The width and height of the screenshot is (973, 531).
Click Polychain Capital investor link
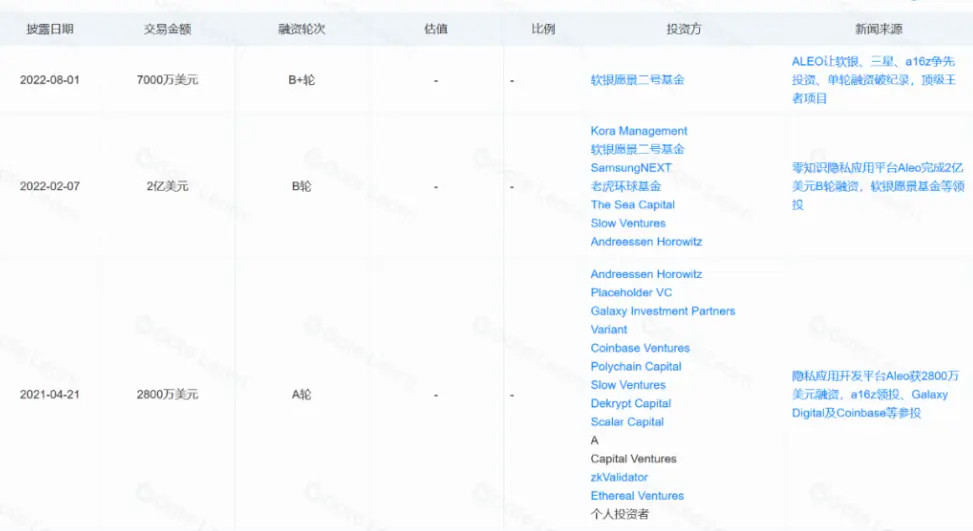pos(636,367)
